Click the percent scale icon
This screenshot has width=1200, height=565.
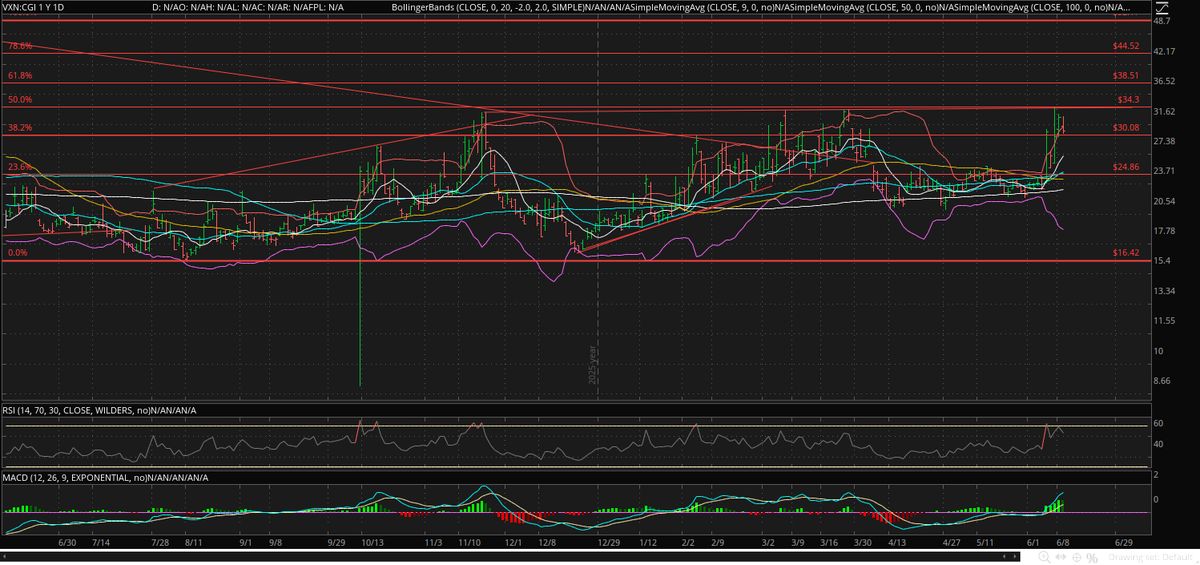point(1092,557)
